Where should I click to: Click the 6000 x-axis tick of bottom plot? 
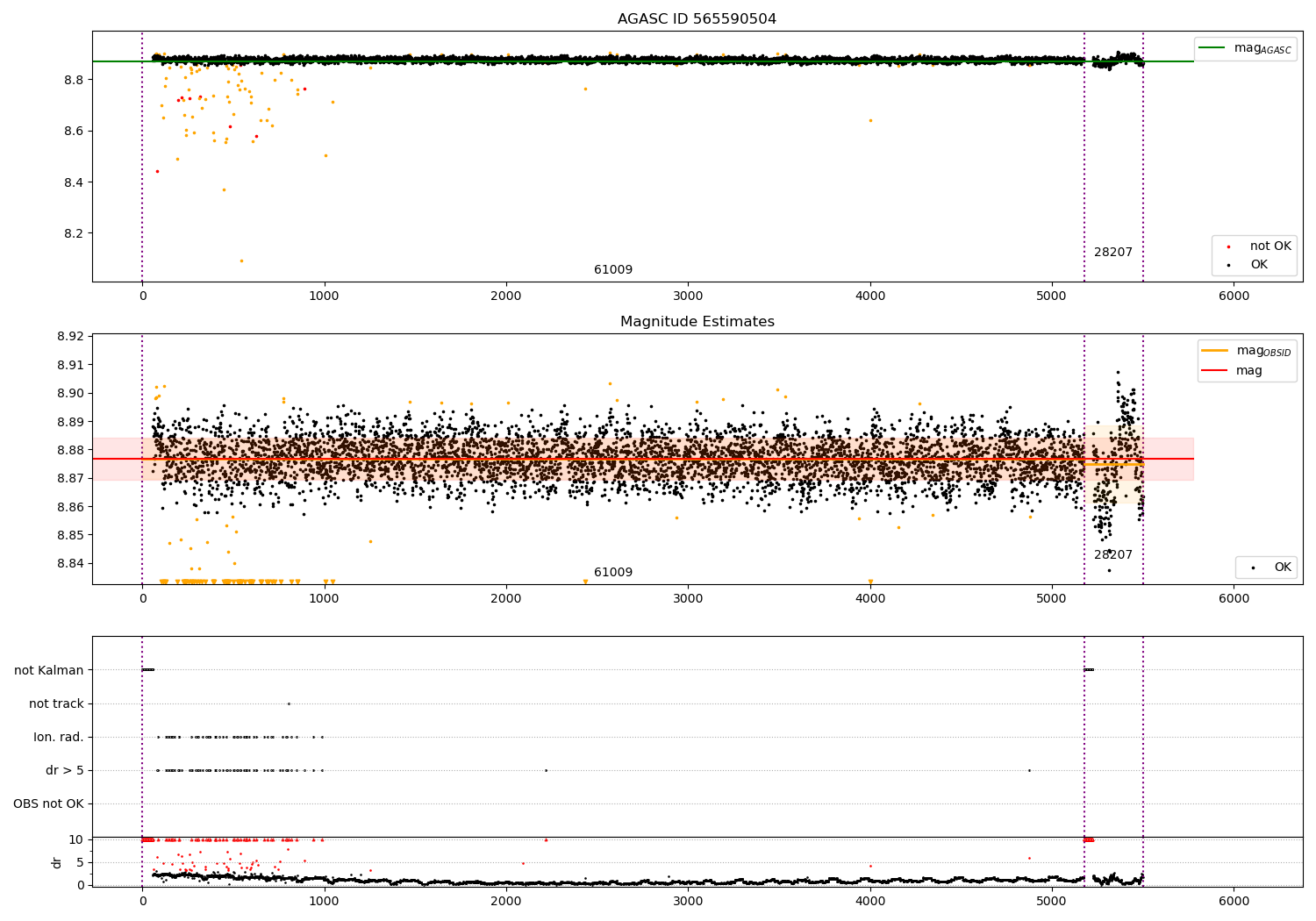(1234, 902)
